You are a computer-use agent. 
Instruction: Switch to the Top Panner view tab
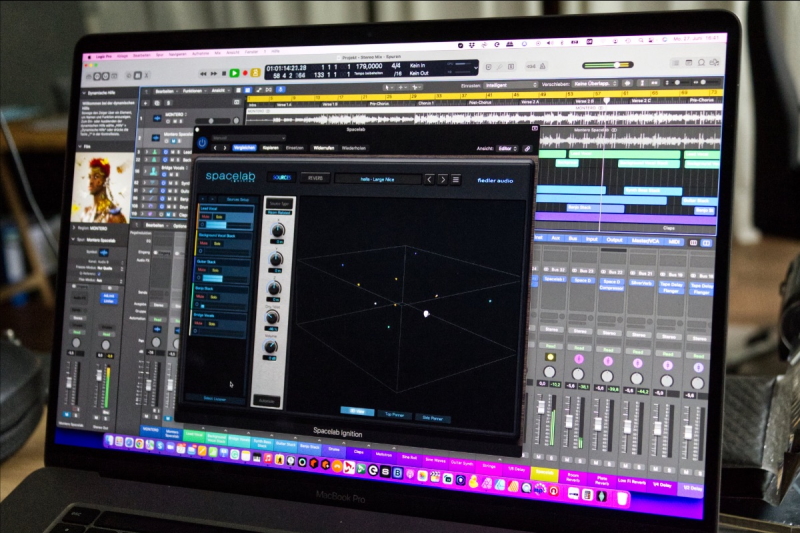[394, 415]
